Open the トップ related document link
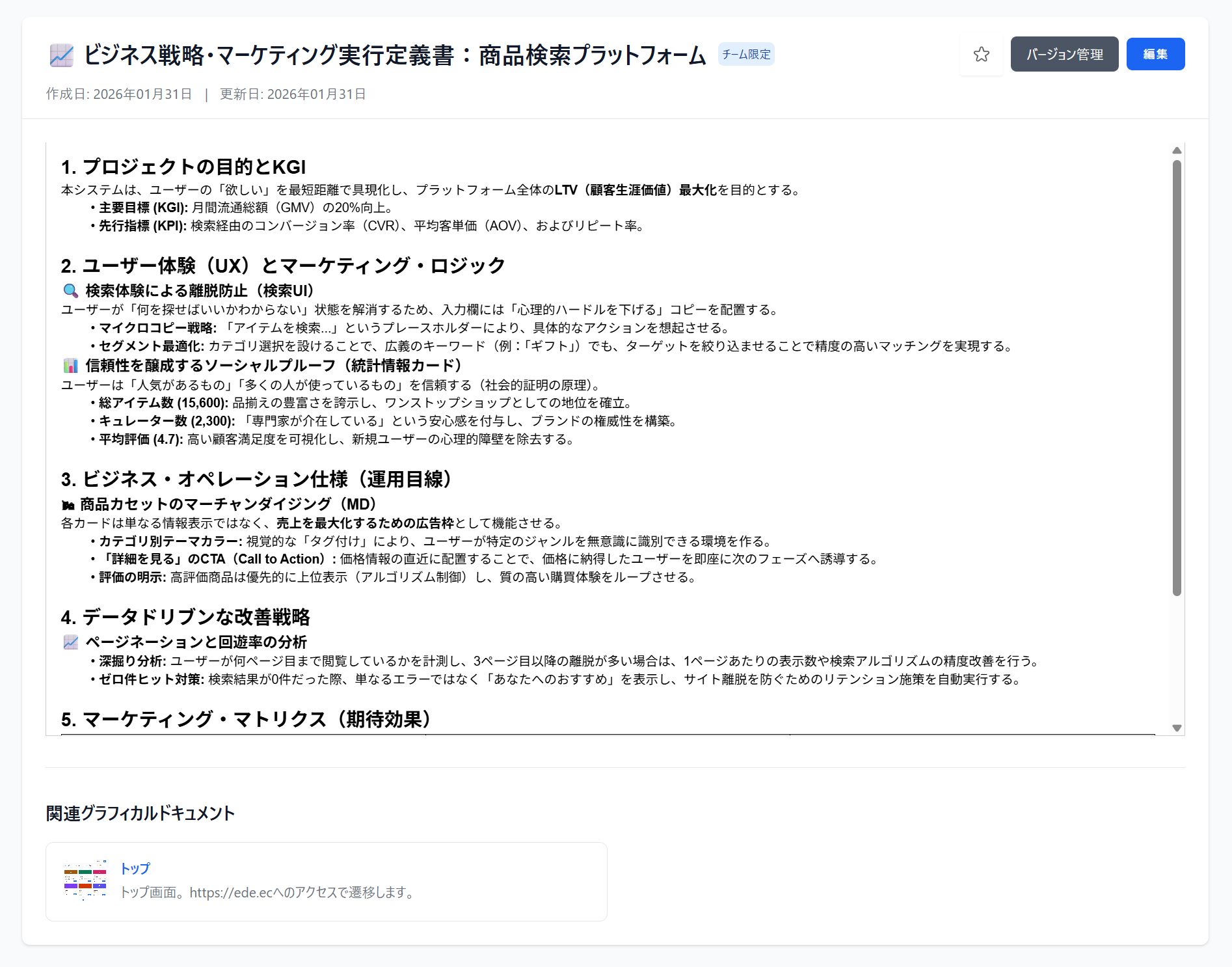The height and width of the screenshot is (967, 1232). (x=135, y=868)
